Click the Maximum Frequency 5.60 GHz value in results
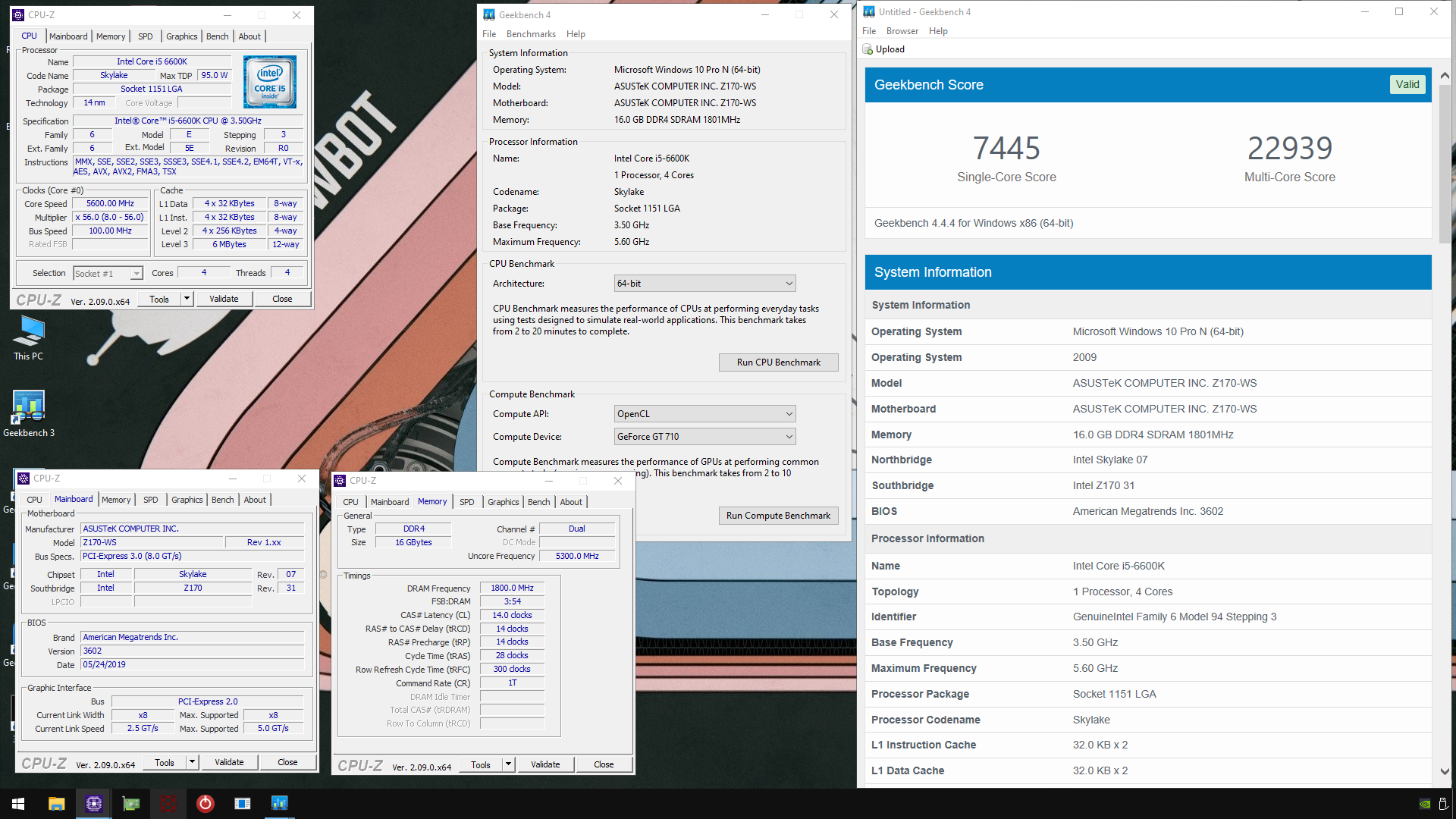Image resolution: width=1456 pixels, height=819 pixels. coord(1095,668)
